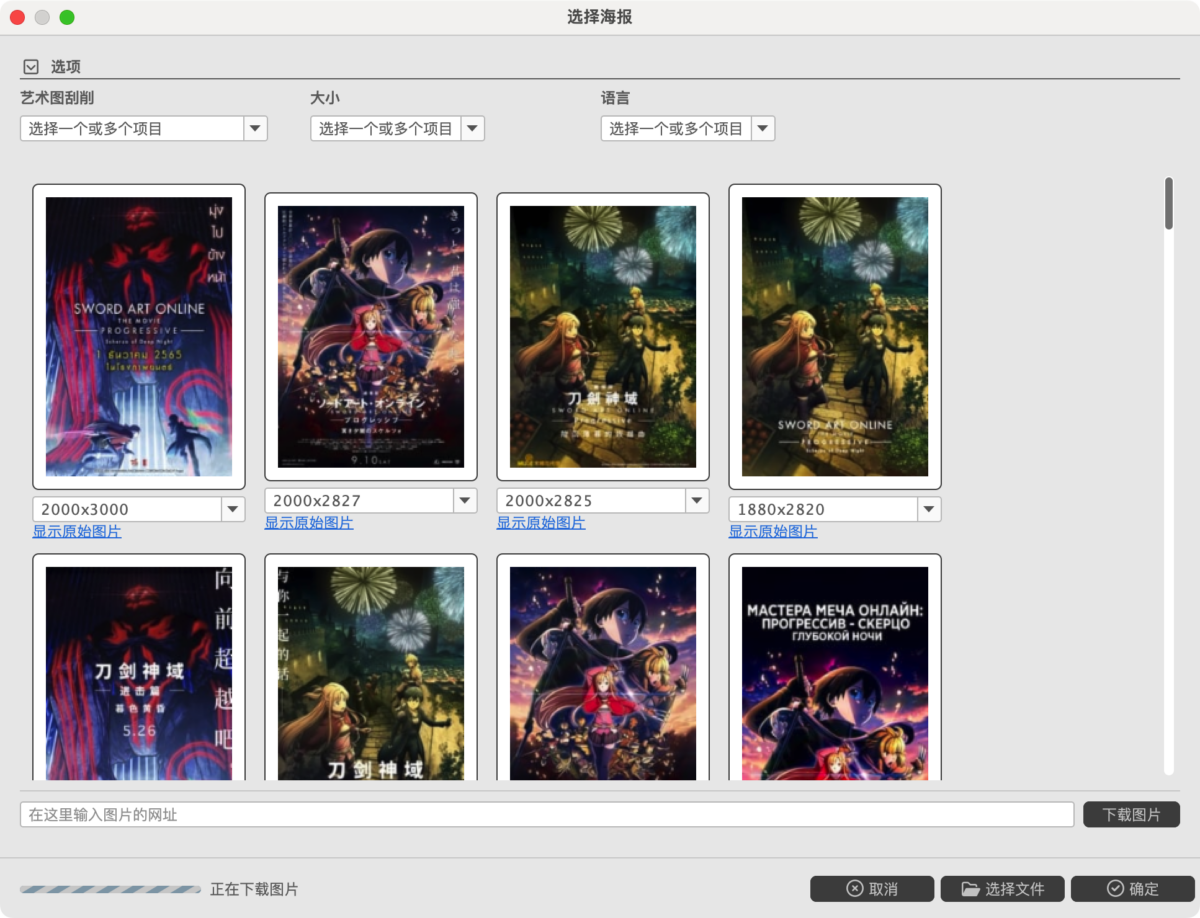
Task: Click the green zoom window button
Action: (67, 17)
